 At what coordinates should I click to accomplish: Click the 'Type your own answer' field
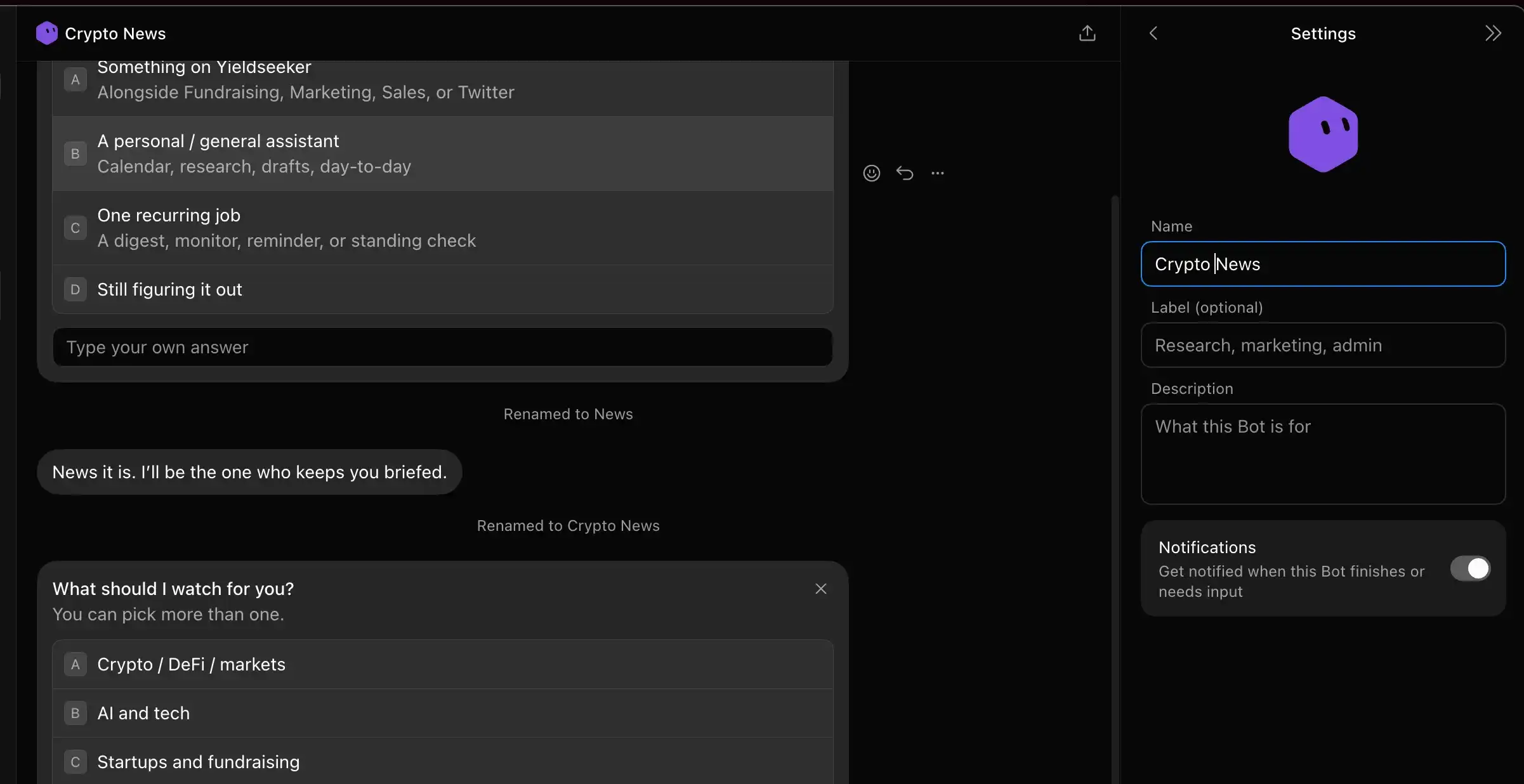point(442,347)
